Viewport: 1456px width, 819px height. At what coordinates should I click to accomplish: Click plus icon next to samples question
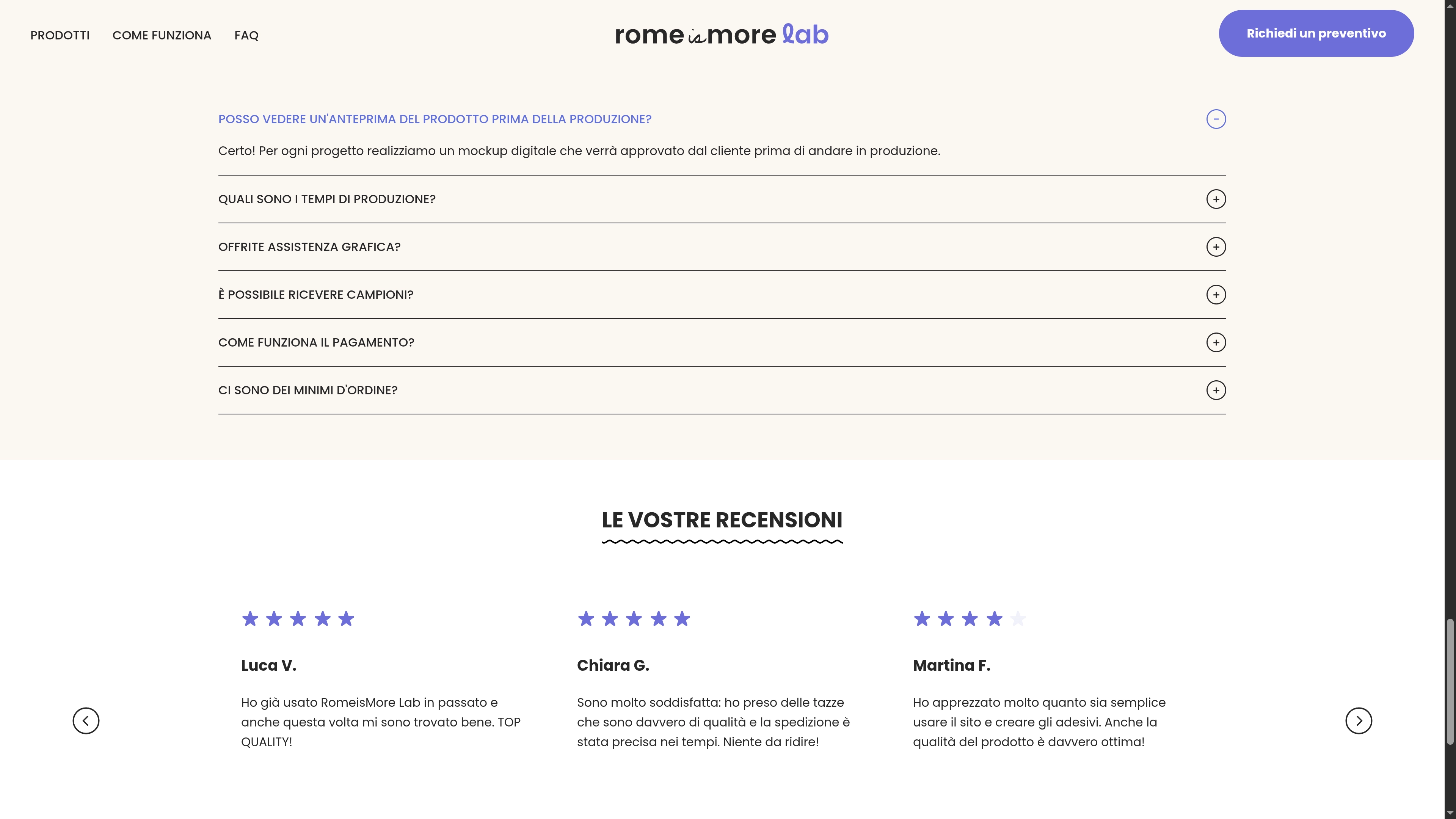tap(1216, 295)
